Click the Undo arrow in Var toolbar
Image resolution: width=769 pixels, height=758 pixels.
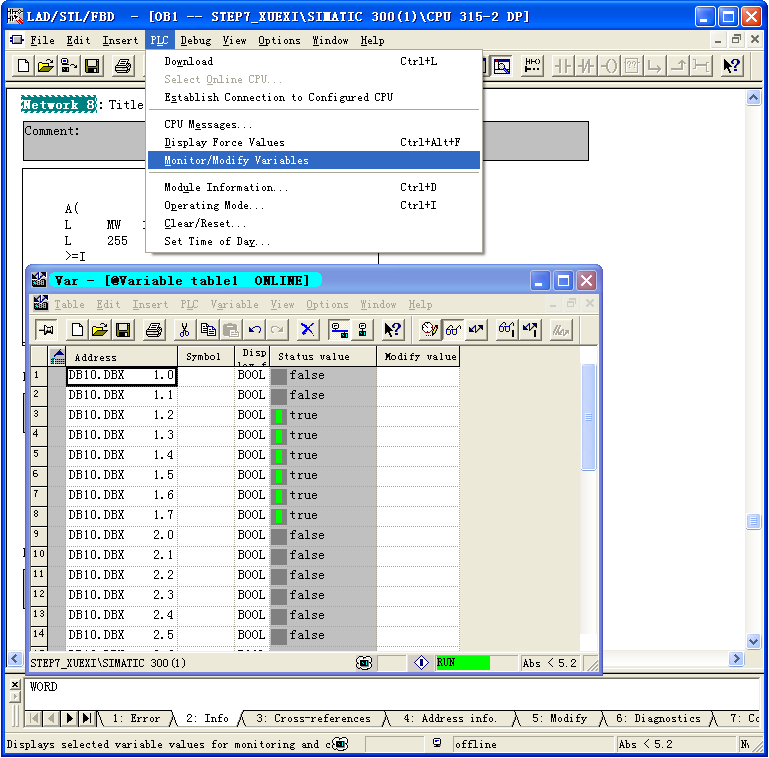tap(255, 329)
